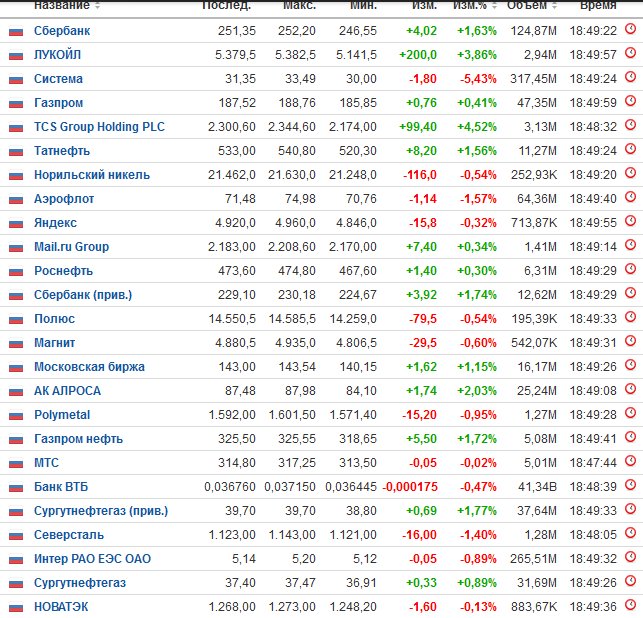
Task: Open the Роснефть stock link
Action: (x=63, y=271)
